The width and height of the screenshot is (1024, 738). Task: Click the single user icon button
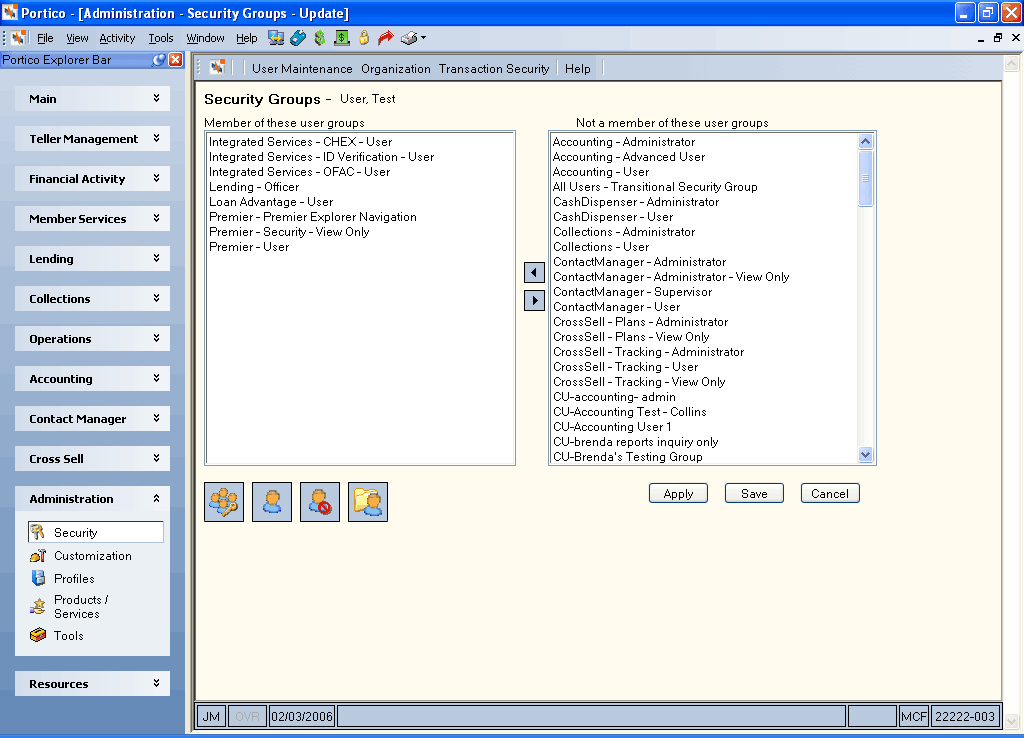pos(272,502)
